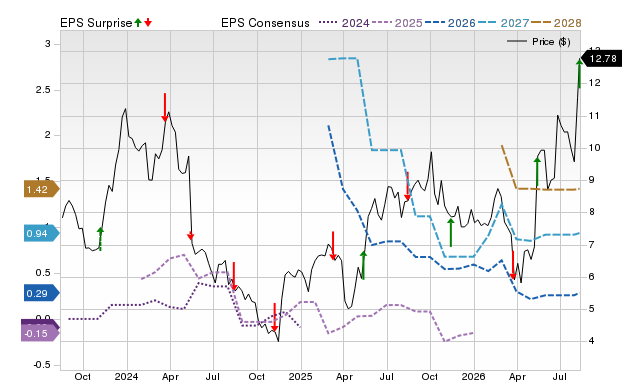
Task: Click the 11 label on the right price axis
Action: (594, 115)
